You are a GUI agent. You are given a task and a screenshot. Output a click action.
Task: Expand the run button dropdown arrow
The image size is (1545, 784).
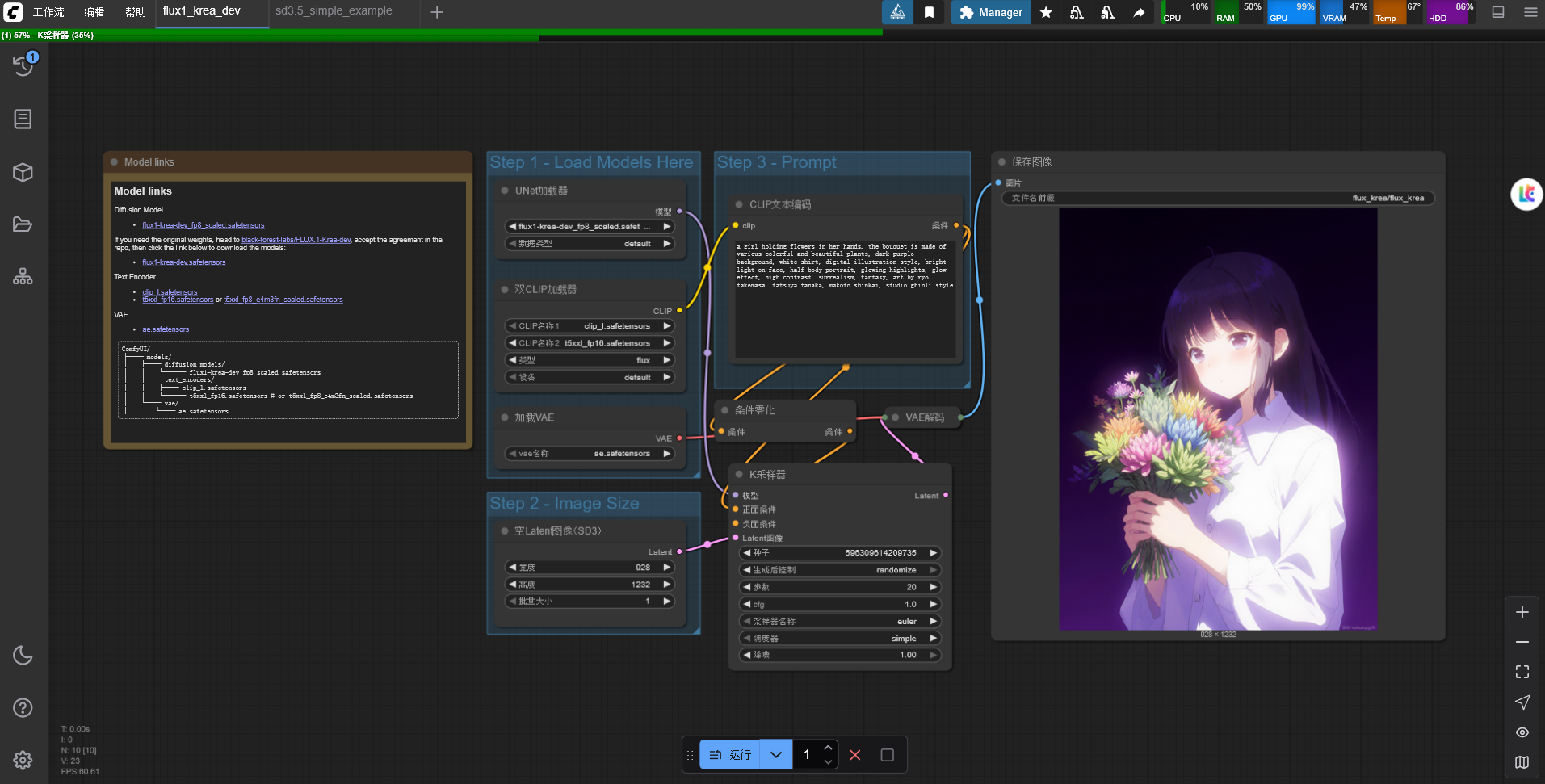click(x=776, y=755)
